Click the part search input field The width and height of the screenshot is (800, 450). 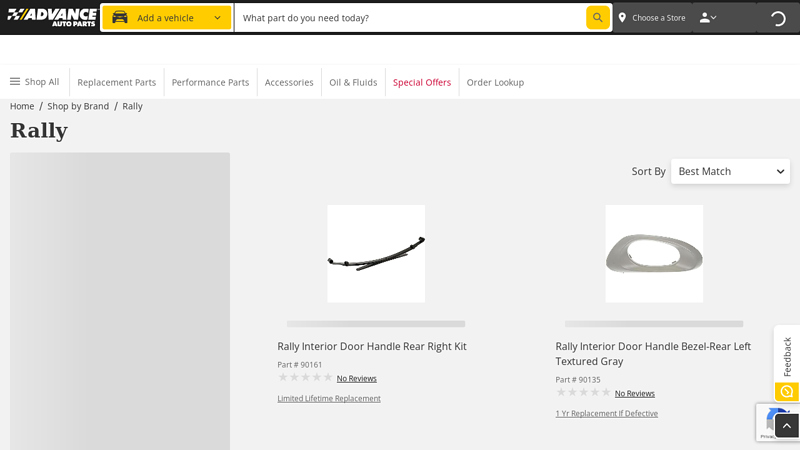pos(410,18)
